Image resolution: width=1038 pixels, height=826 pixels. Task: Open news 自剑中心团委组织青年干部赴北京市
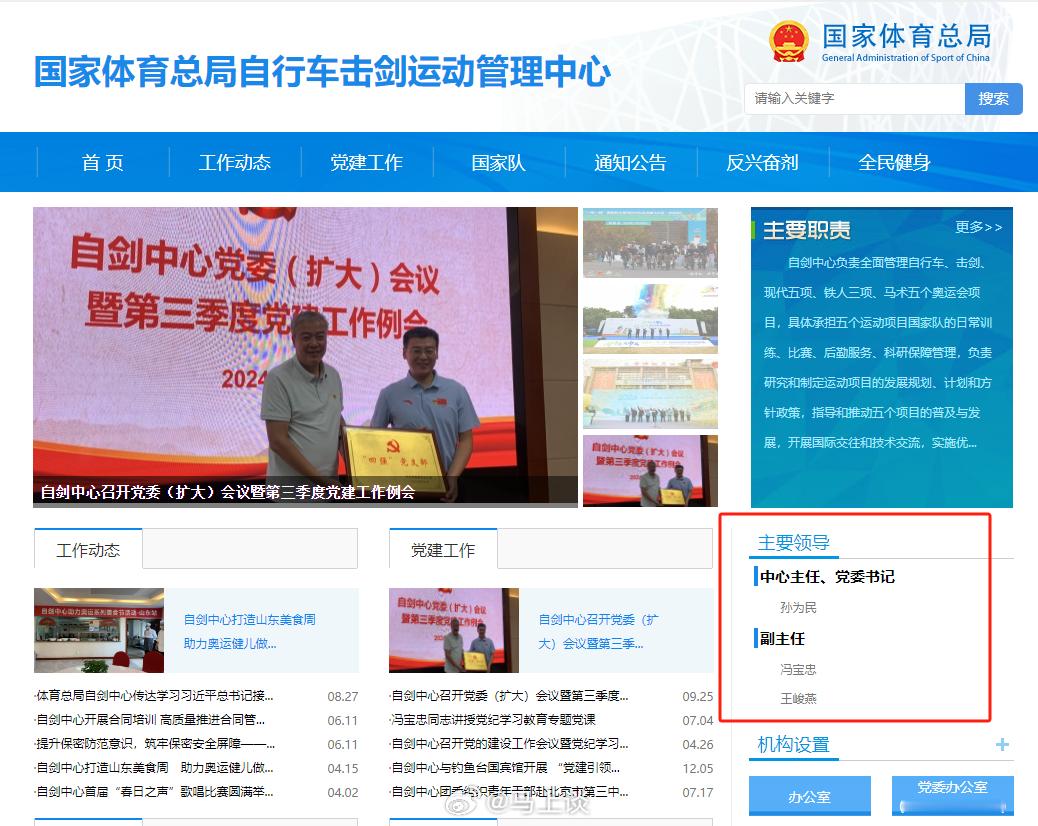[x=510, y=792]
